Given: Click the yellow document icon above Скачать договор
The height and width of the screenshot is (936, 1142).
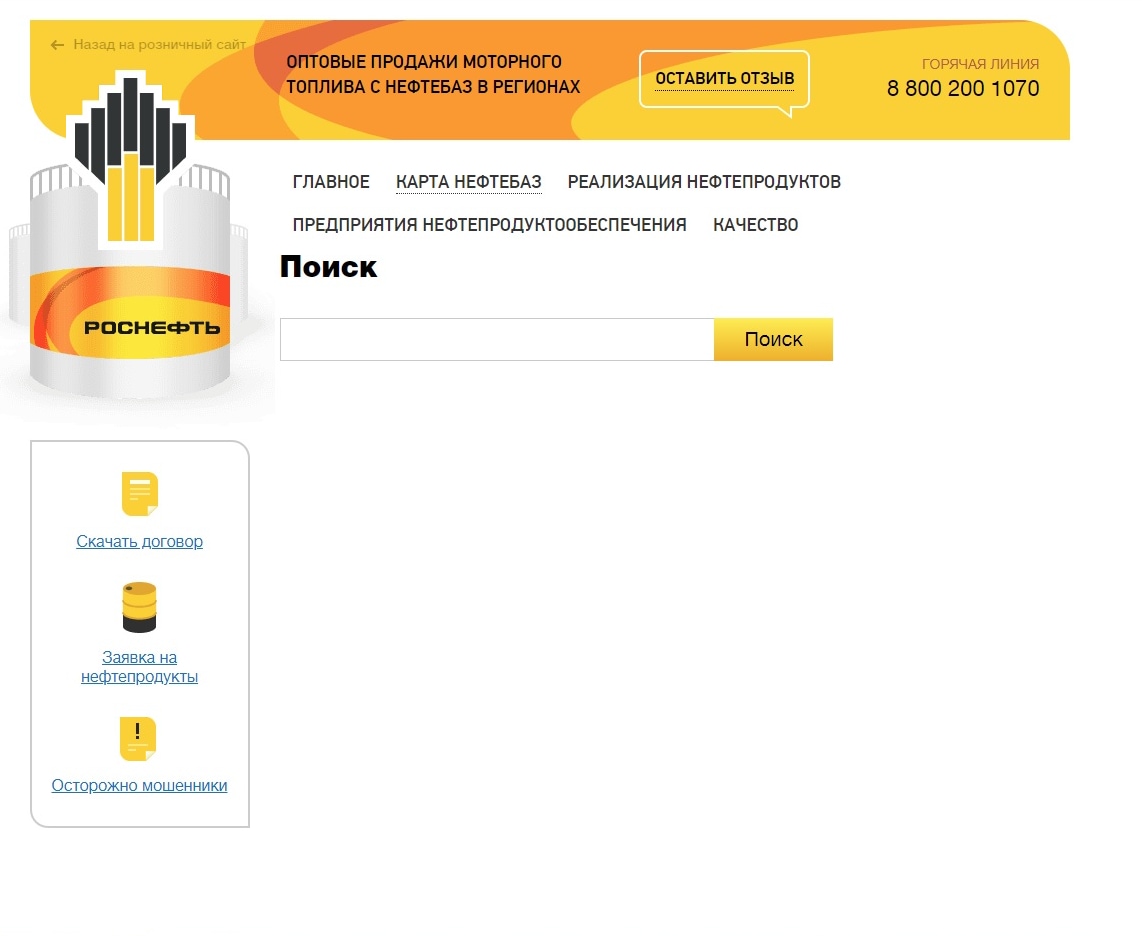Looking at the screenshot, I should (x=139, y=494).
